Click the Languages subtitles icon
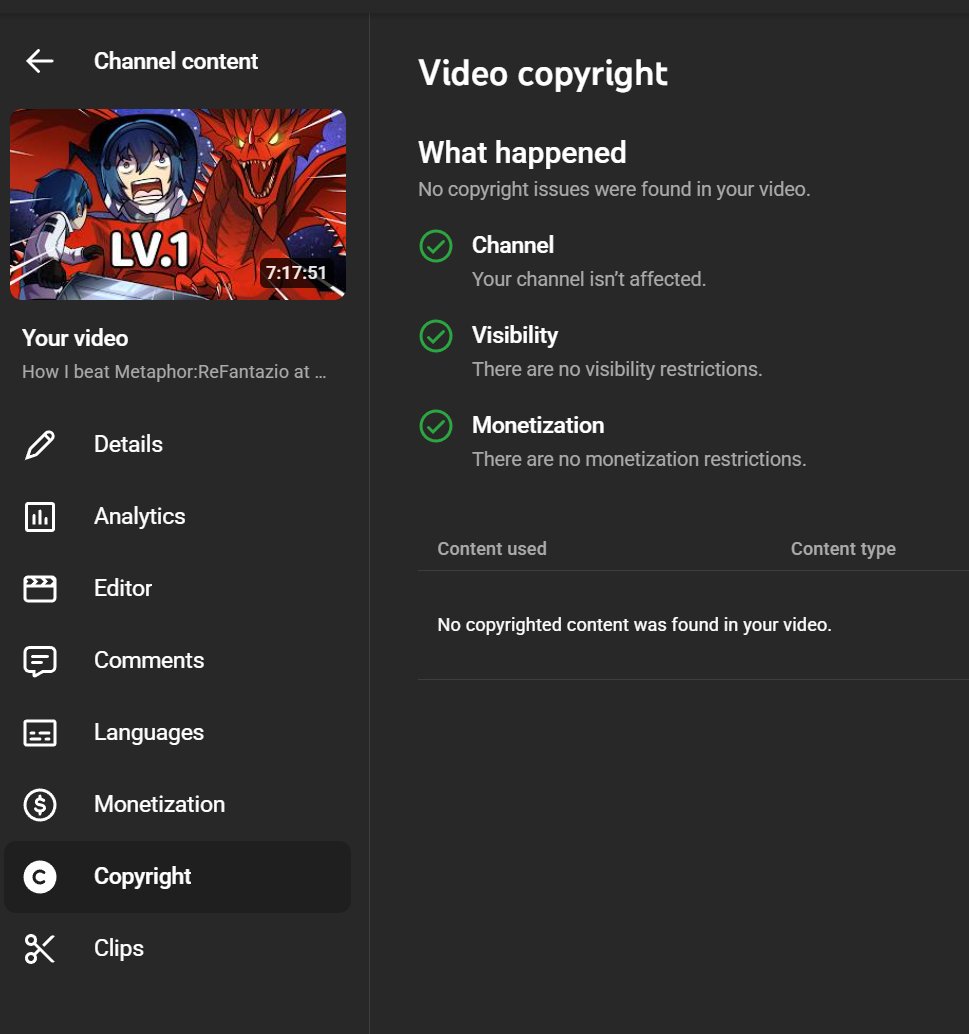Viewport: 969px width, 1034px height. pyautogui.click(x=40, y=733)
